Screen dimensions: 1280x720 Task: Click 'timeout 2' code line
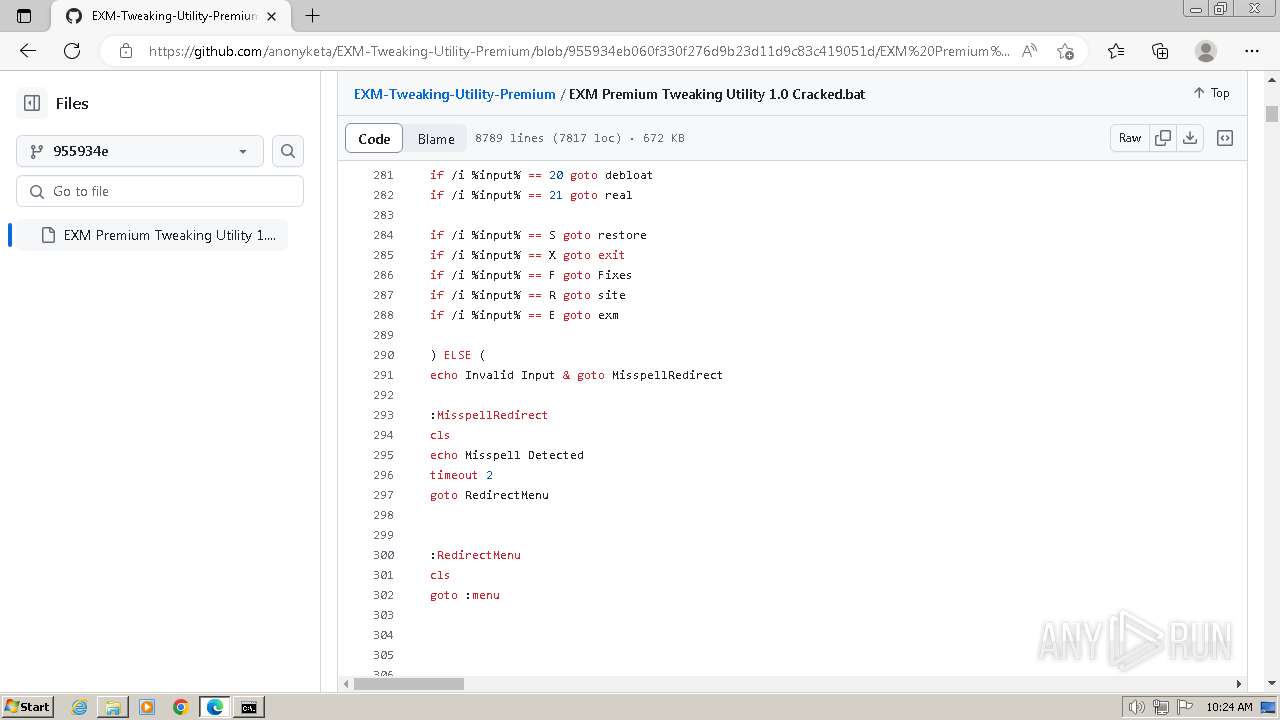(x=461, y=475)
